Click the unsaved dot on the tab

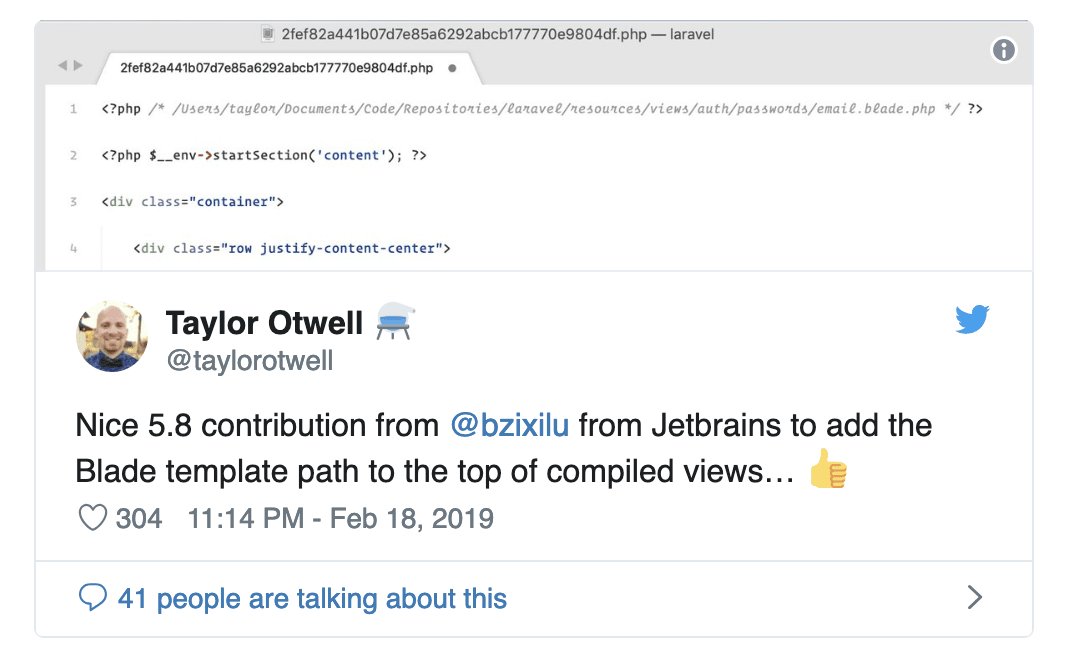[x=452, y=68]
